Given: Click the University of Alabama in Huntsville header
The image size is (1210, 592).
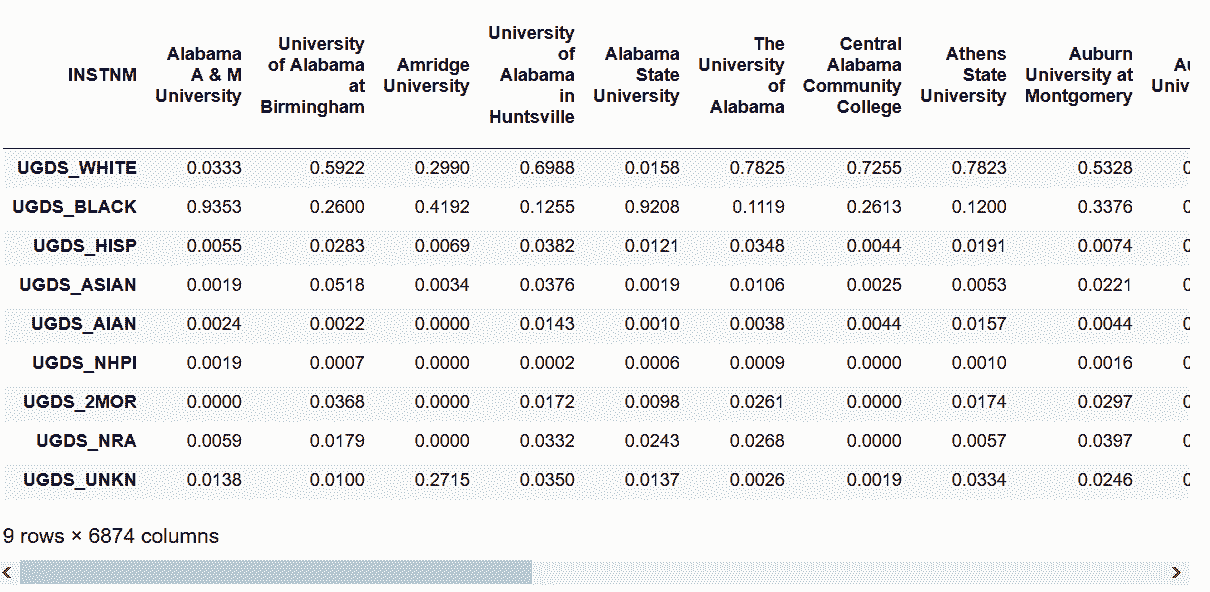Looking at the screenshot, I should point(531,75).
